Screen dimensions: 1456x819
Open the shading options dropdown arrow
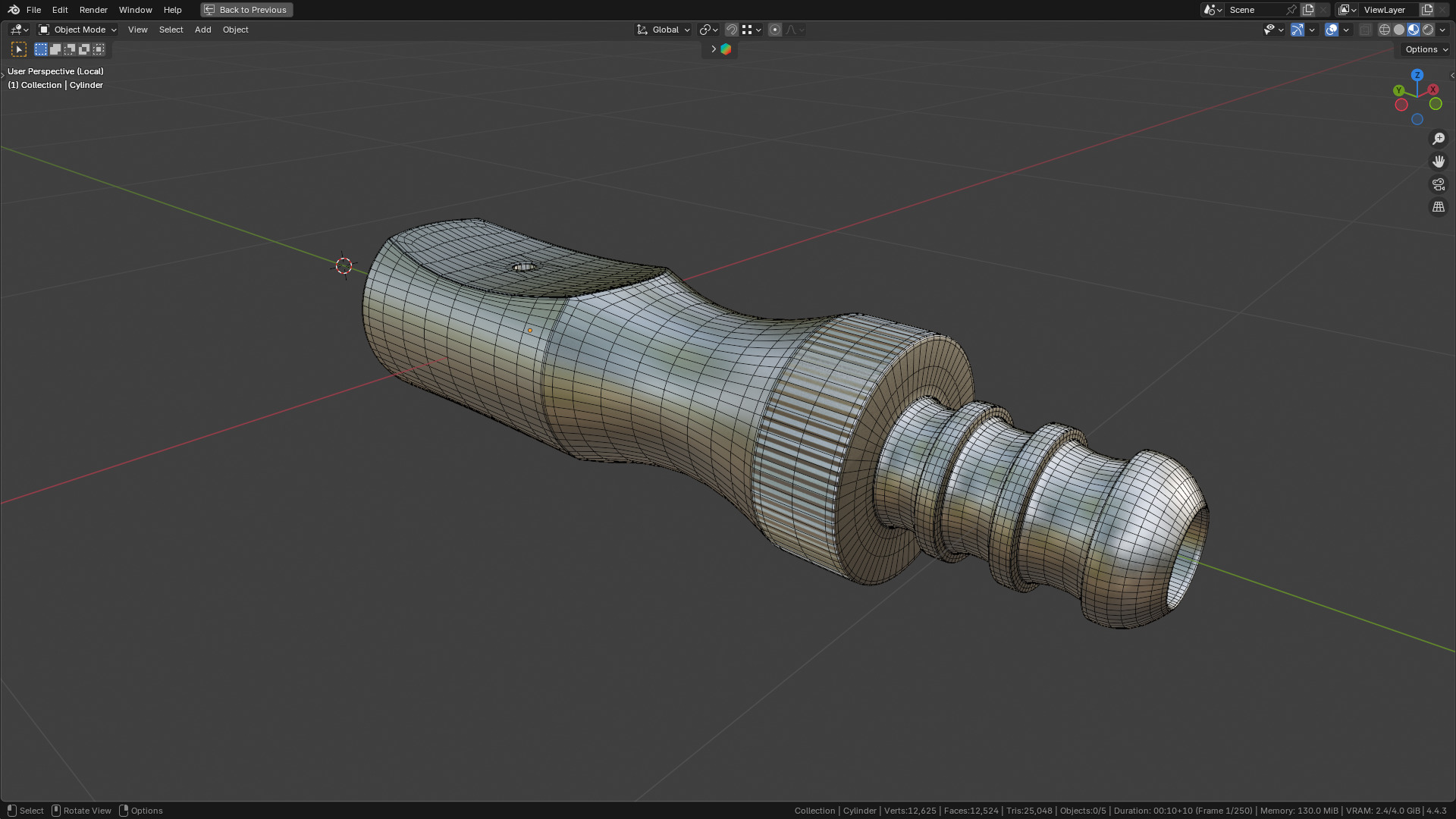1442,30
